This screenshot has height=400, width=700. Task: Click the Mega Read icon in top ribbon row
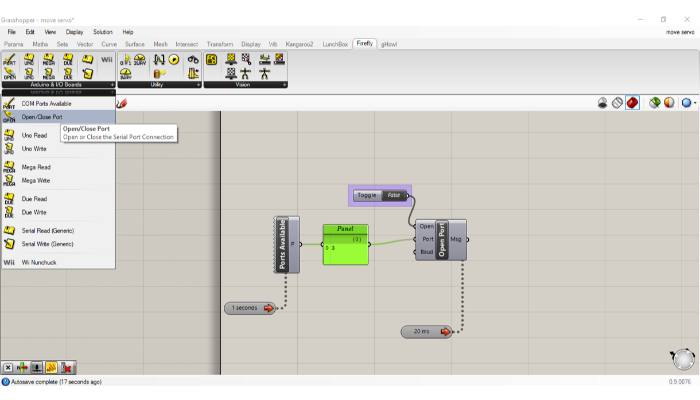pyautogui.click(x=49, y=60)
